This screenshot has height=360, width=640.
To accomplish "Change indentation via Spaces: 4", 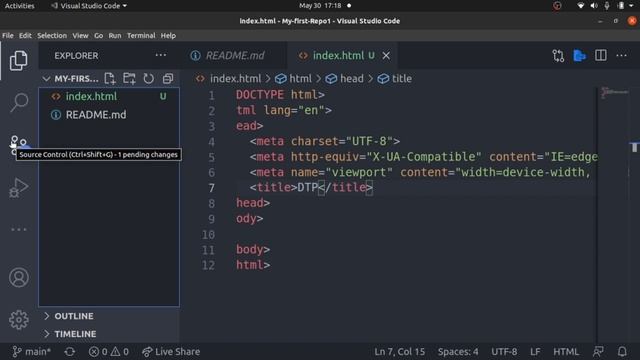I will pyautogui.click(x=458, y=351).
